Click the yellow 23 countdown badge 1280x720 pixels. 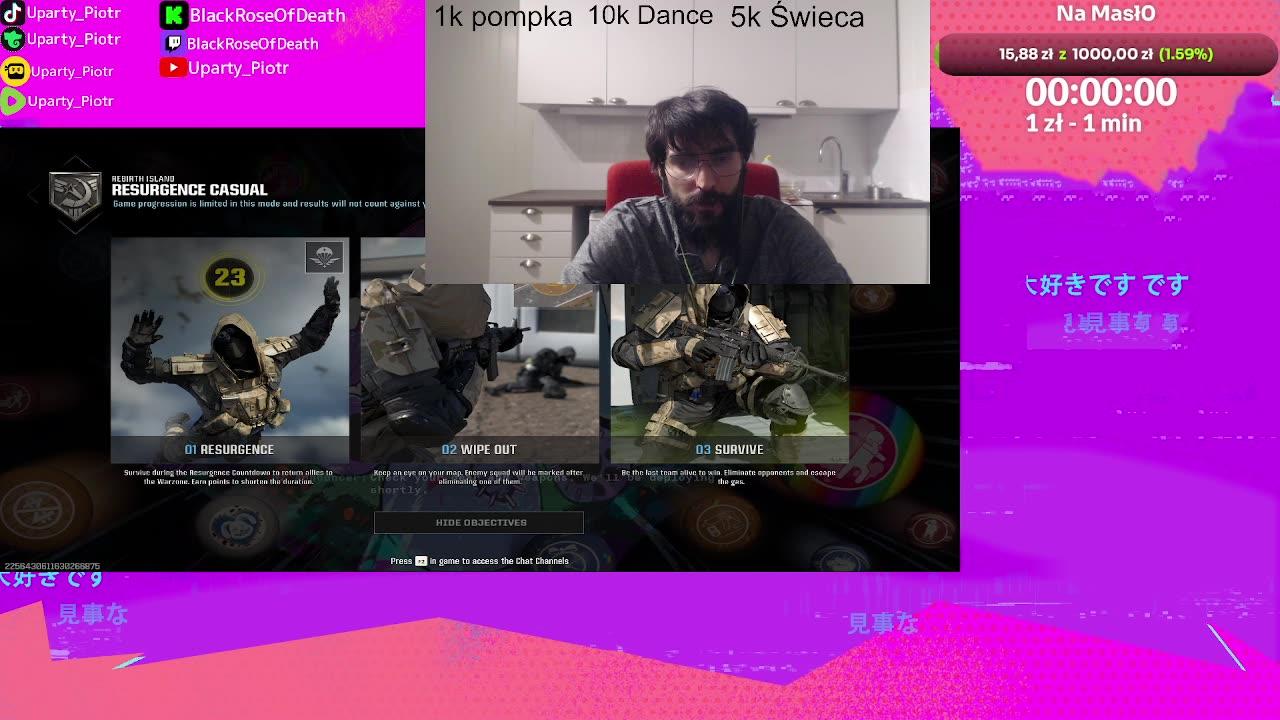tap(230, 277)
